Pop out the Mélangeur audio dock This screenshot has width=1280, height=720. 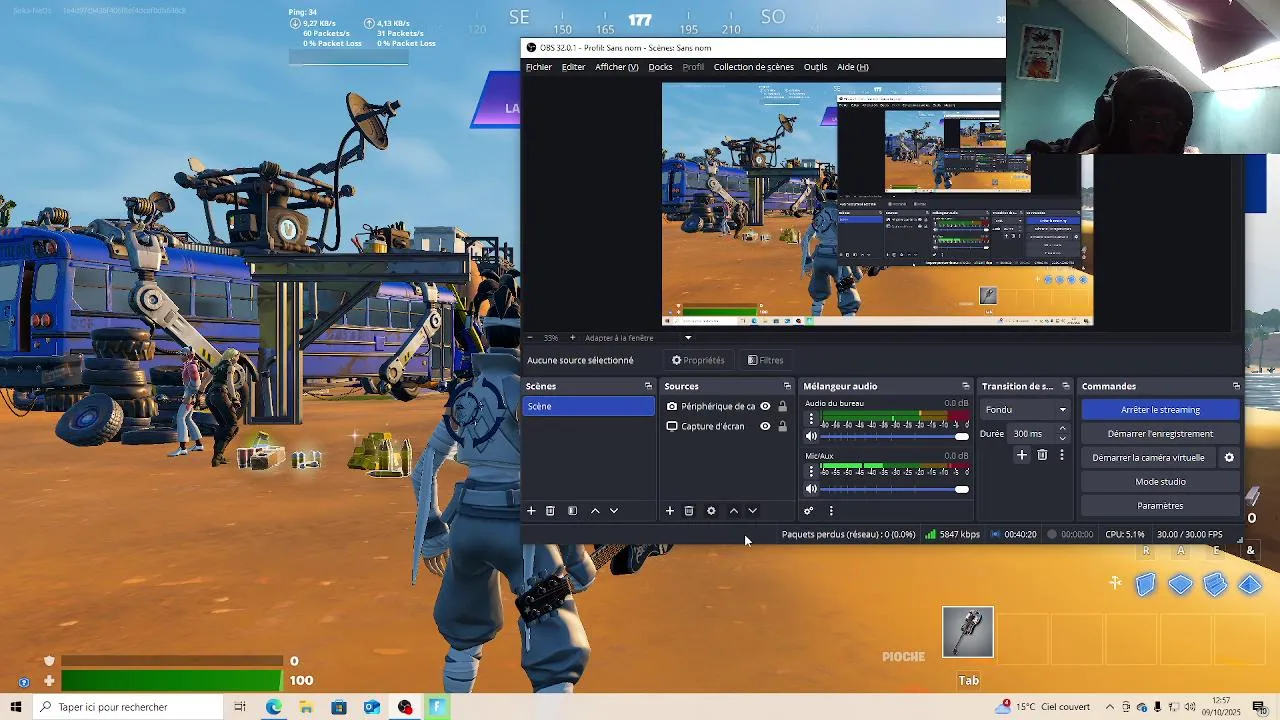point(965,386)
